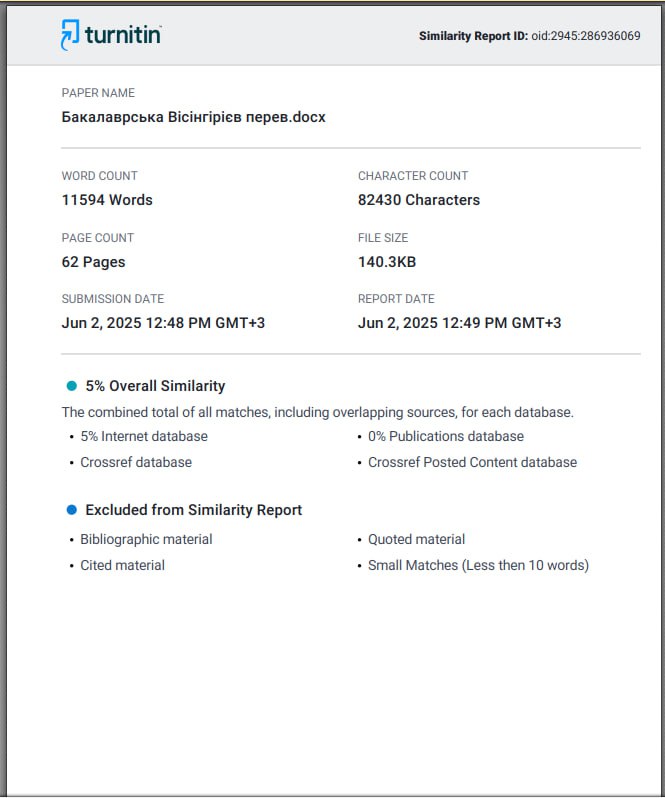The height and width of the screenshot is (798, 665).
Task: Click the Crossref Posted Content database item
Action: point(472,463)
